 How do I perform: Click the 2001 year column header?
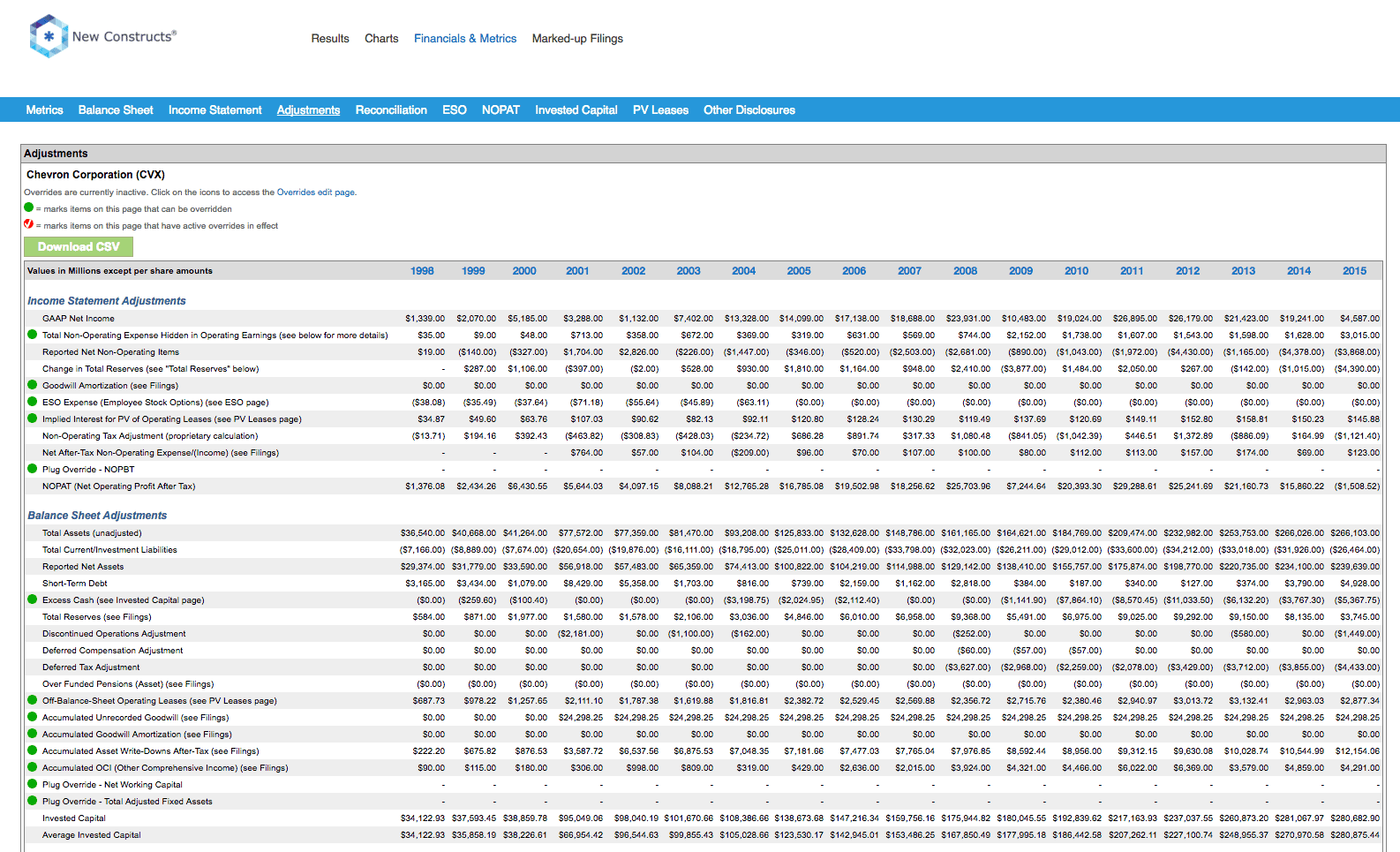(577, 271)
